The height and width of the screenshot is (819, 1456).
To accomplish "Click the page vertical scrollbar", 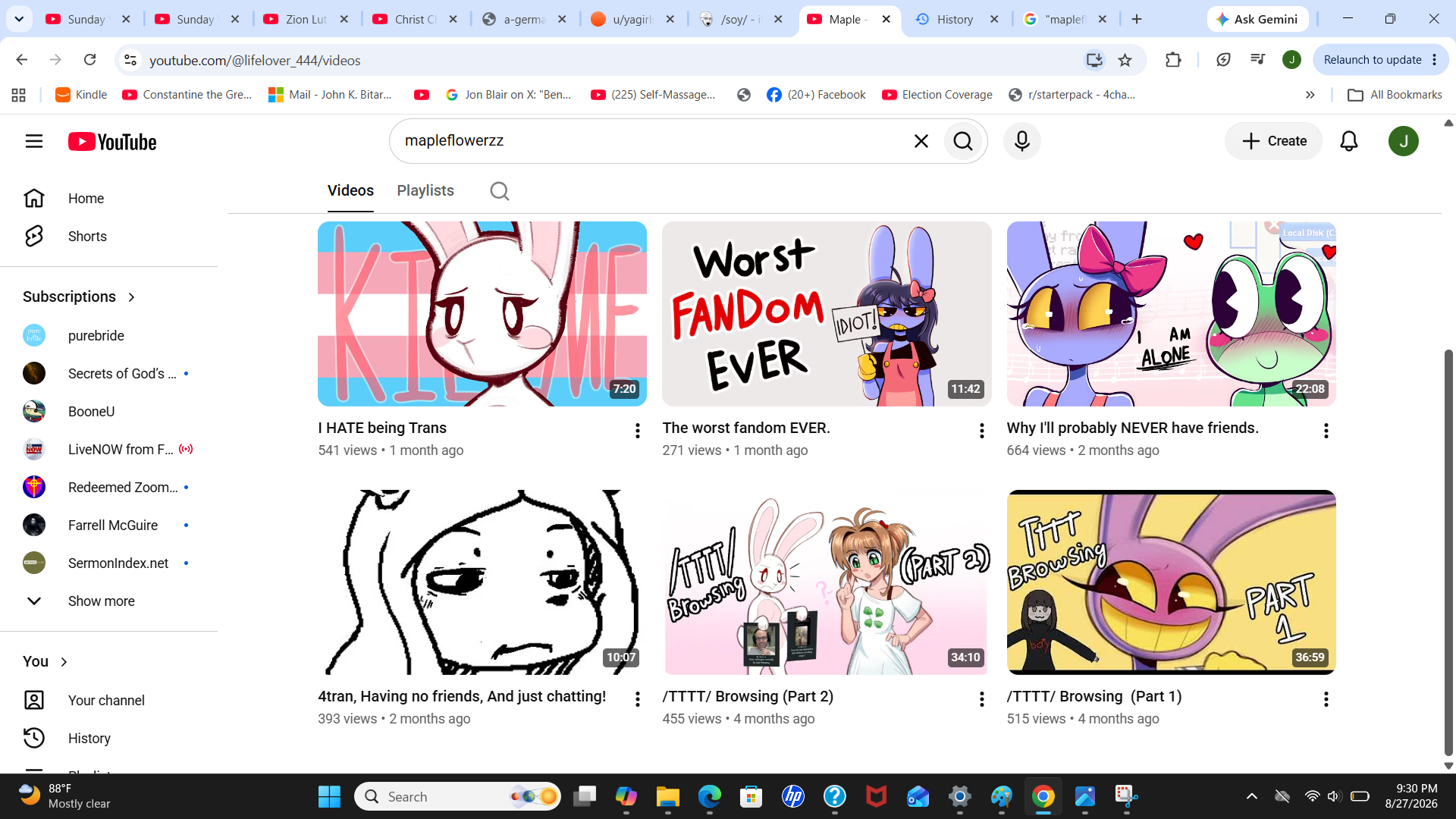I will (1448, 553).
